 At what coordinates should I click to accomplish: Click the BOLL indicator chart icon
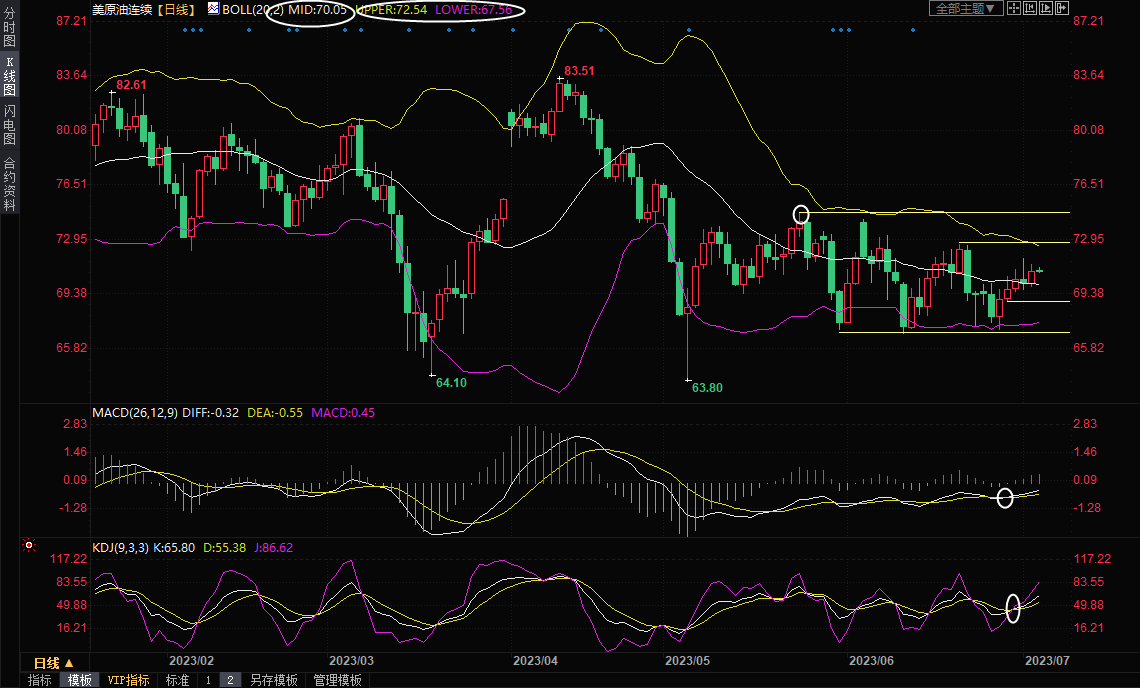tap(214, 9)
